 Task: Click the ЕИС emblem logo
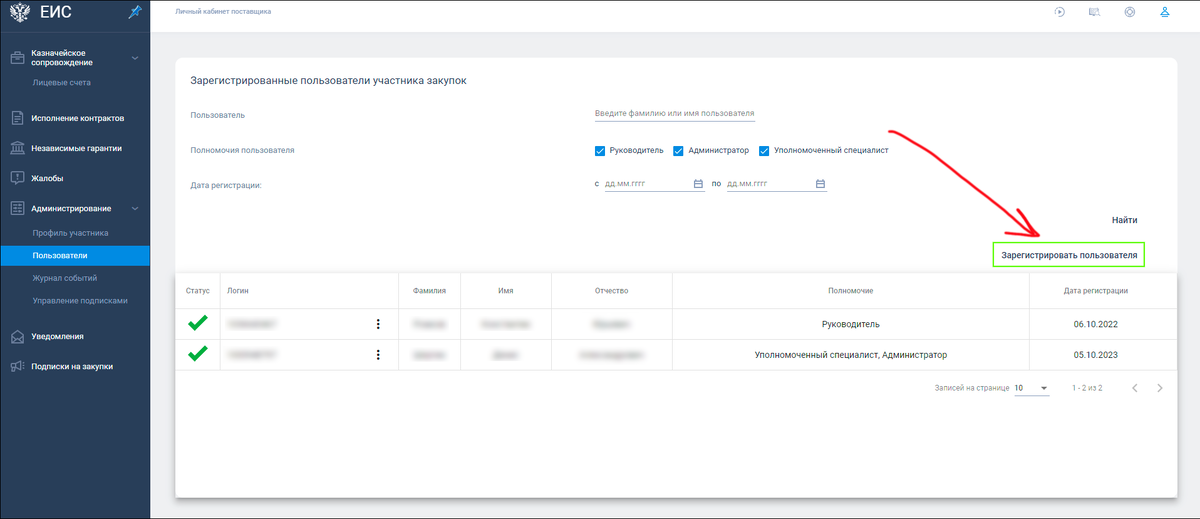(x=19, y=12)
